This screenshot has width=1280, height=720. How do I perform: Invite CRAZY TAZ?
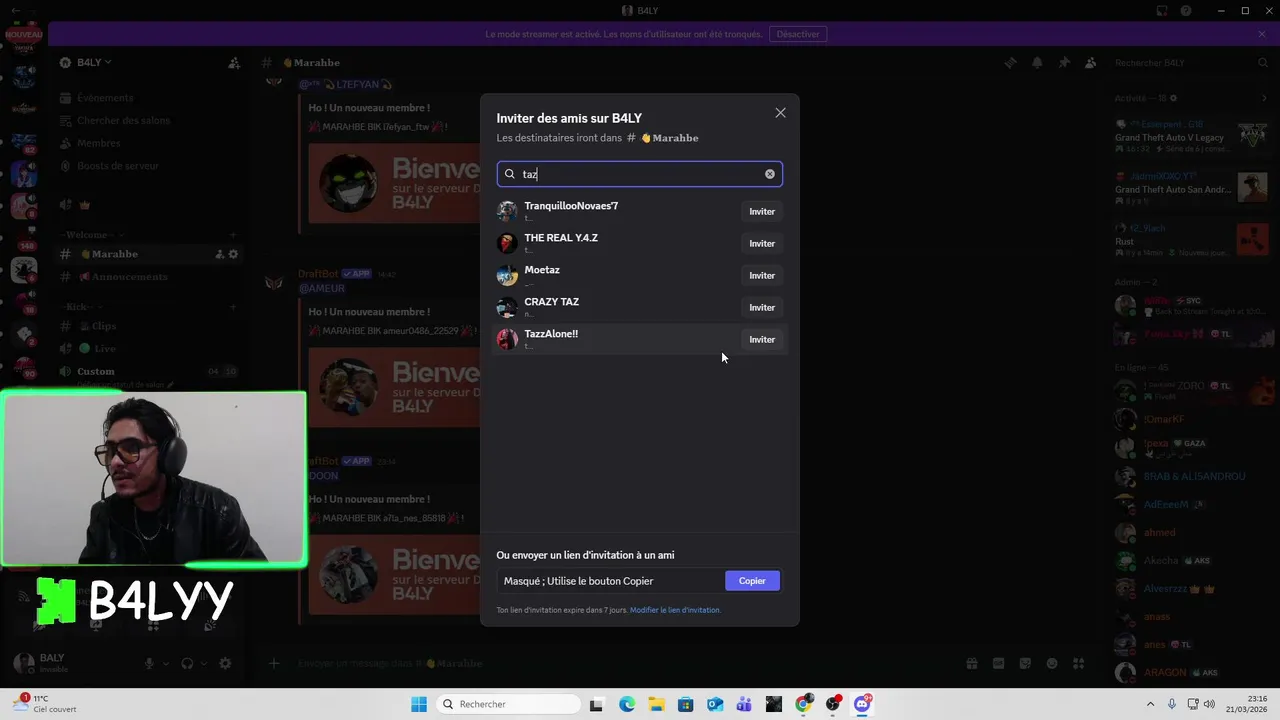click(762, 307)
